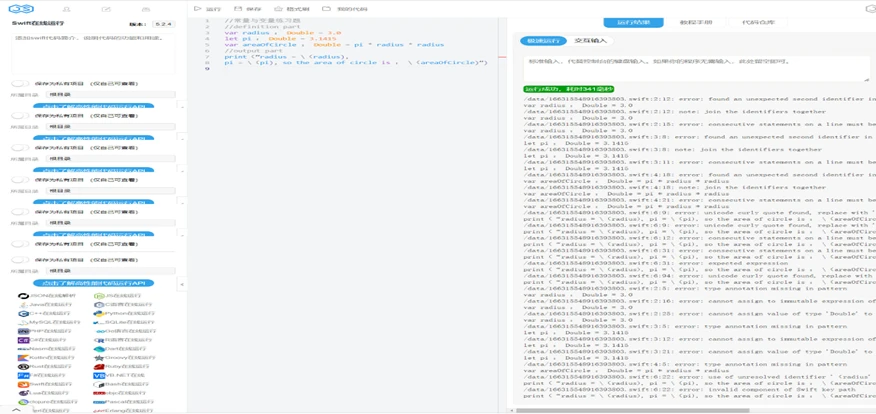
Task: Open JSON online parser link icon
Action: 23,296
